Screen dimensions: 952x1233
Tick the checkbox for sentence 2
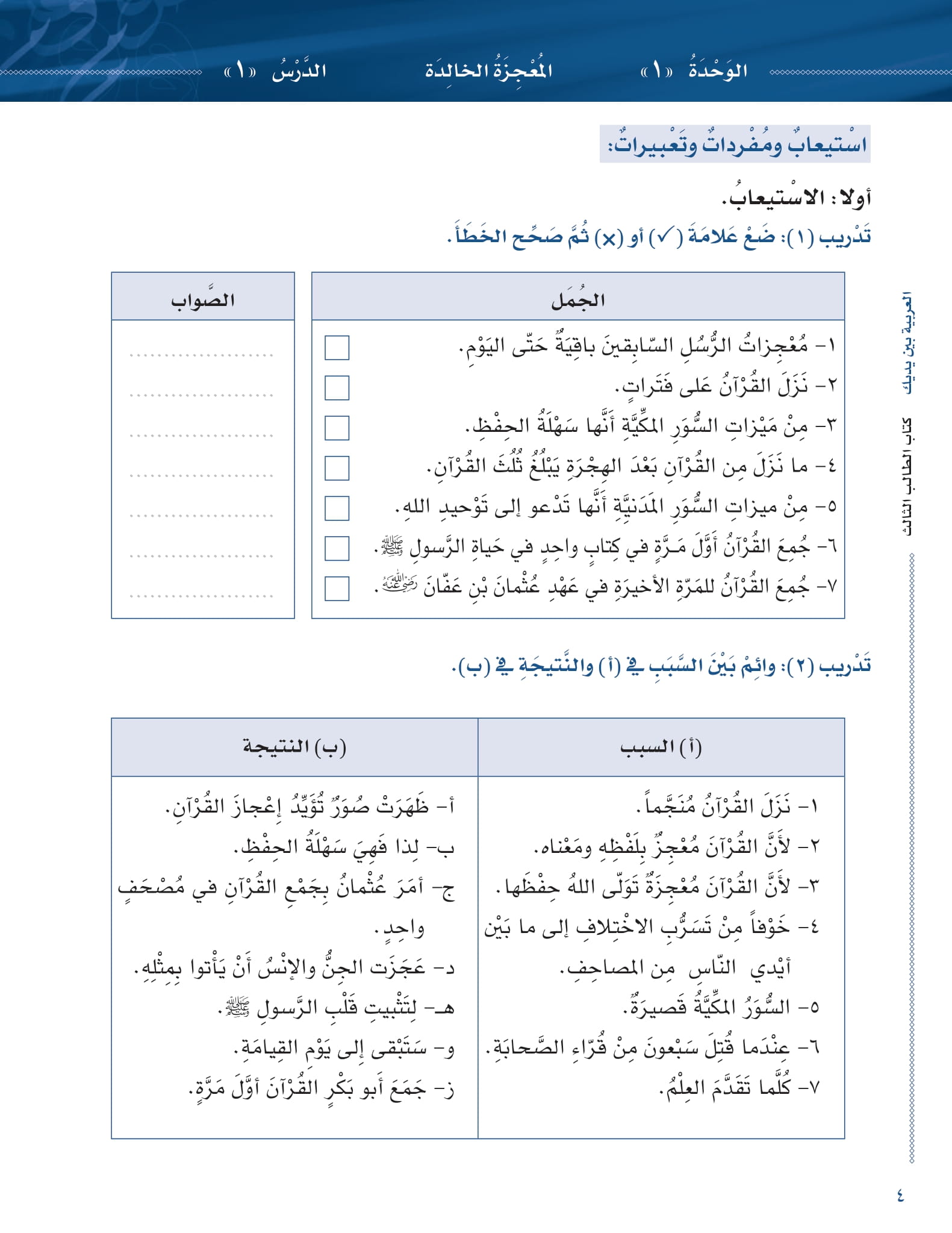337,388
